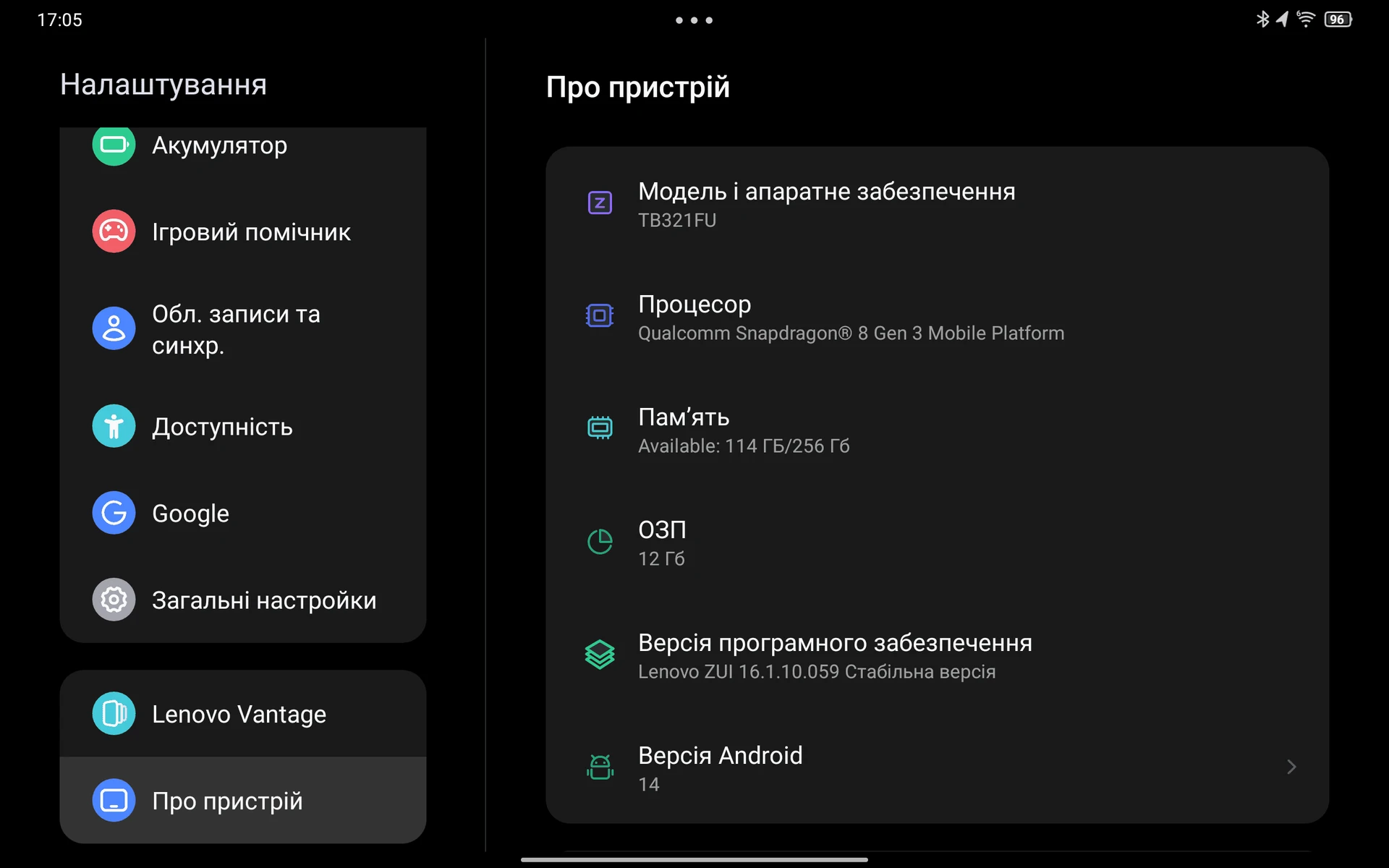Tap the green Акумулятор battery icon
Viewport: 1389px width, 868px height.
(x=114, y=145)
